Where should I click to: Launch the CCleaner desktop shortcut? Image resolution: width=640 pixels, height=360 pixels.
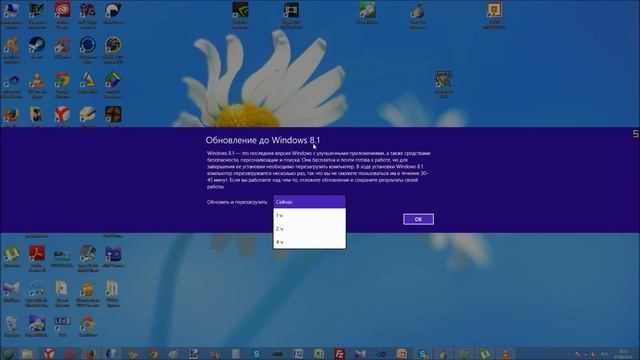point(62,48)
